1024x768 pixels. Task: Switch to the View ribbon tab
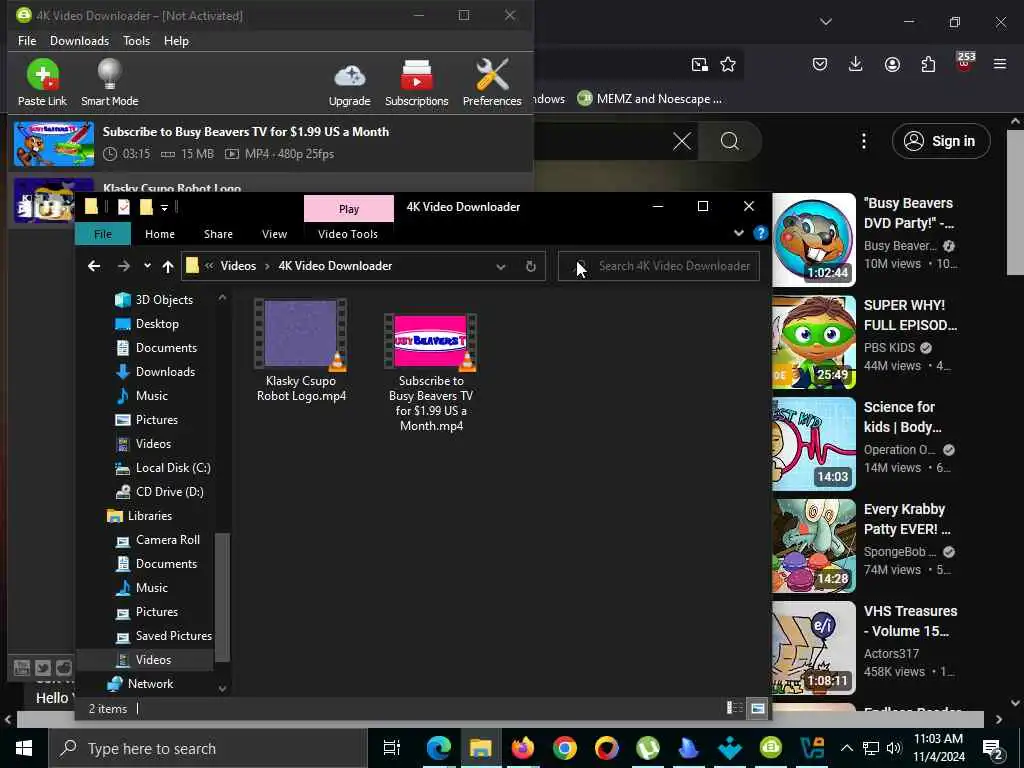click(x=274, y=234)
